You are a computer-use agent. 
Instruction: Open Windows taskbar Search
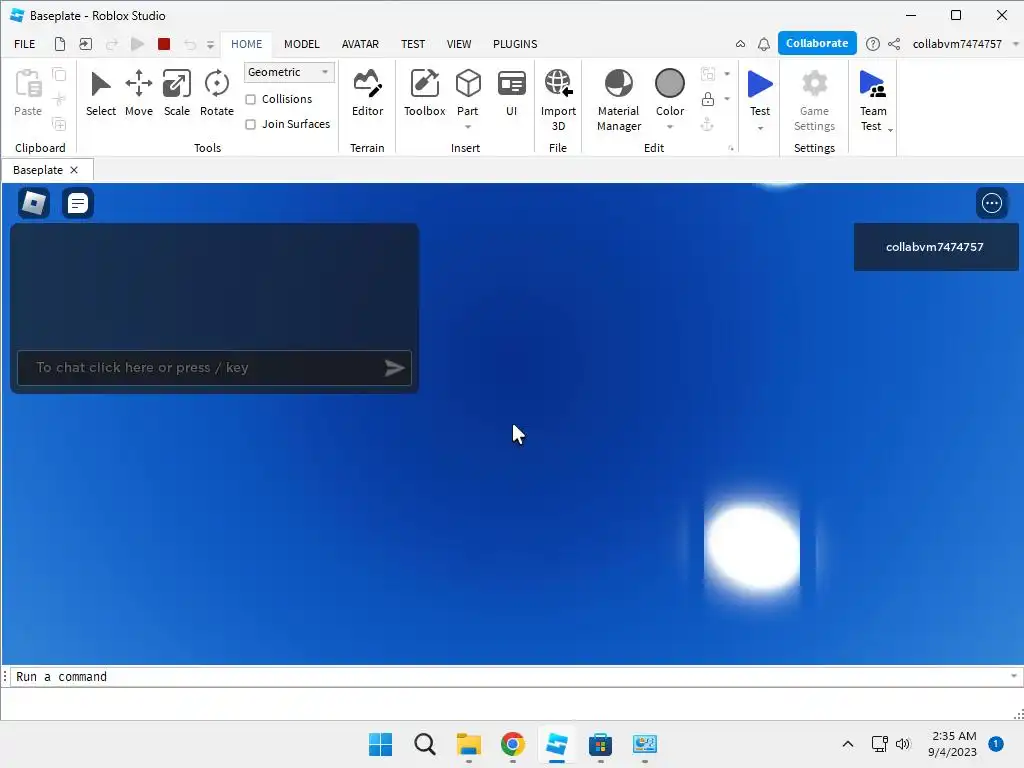[424, 744]
